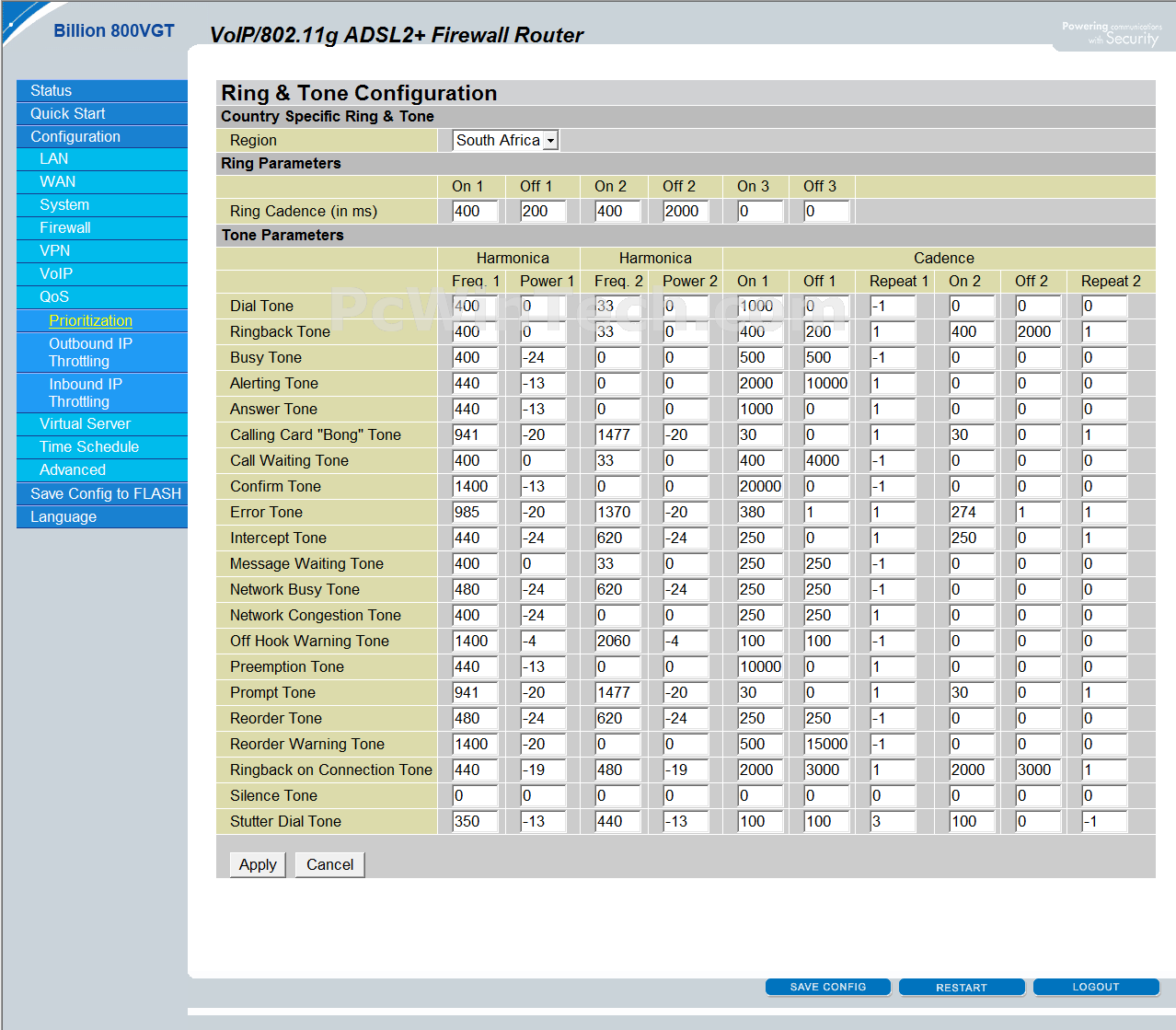The width and height of the screenshot is (1176, 1030).
Task: Click the Call Waiting Tone Off 1 field
Action: click(x=826, y=460)
